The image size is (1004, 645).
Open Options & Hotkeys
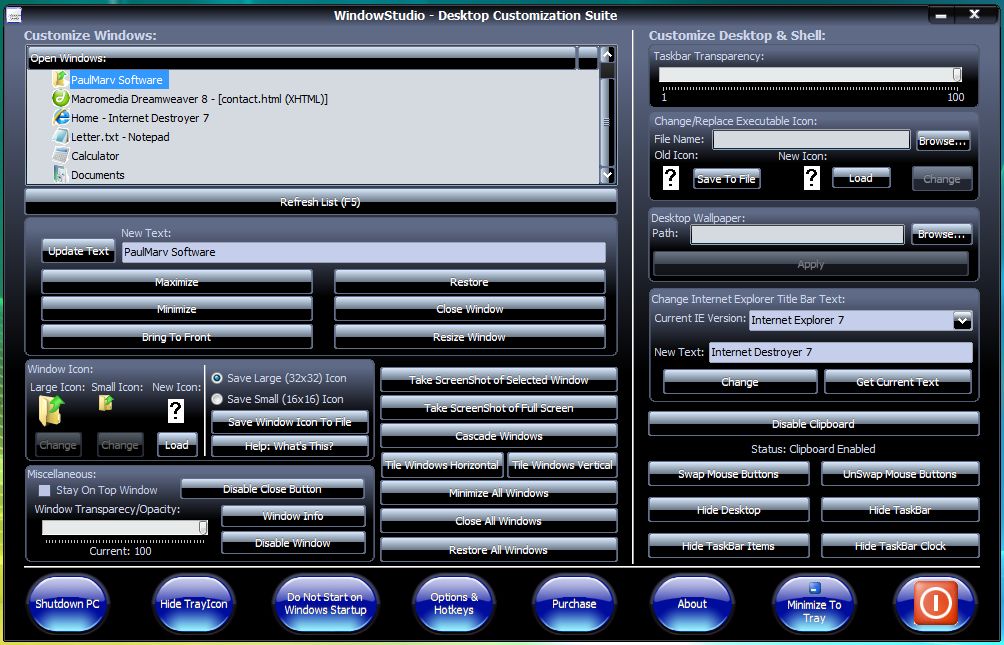point(453,604)
